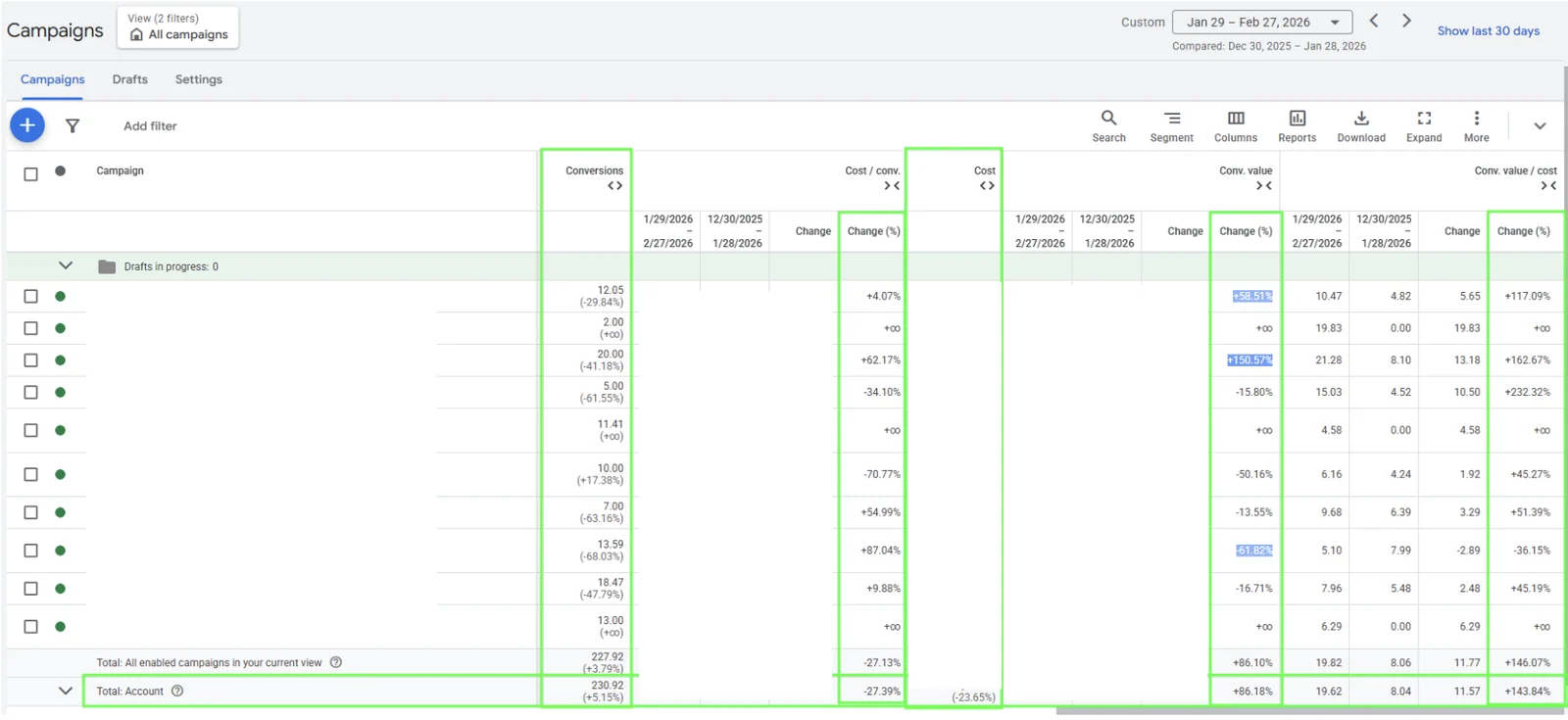This screenshot has width=1568, height=720.
Task: Click the Show last 30 days link
Action: tap(1488, 30)
